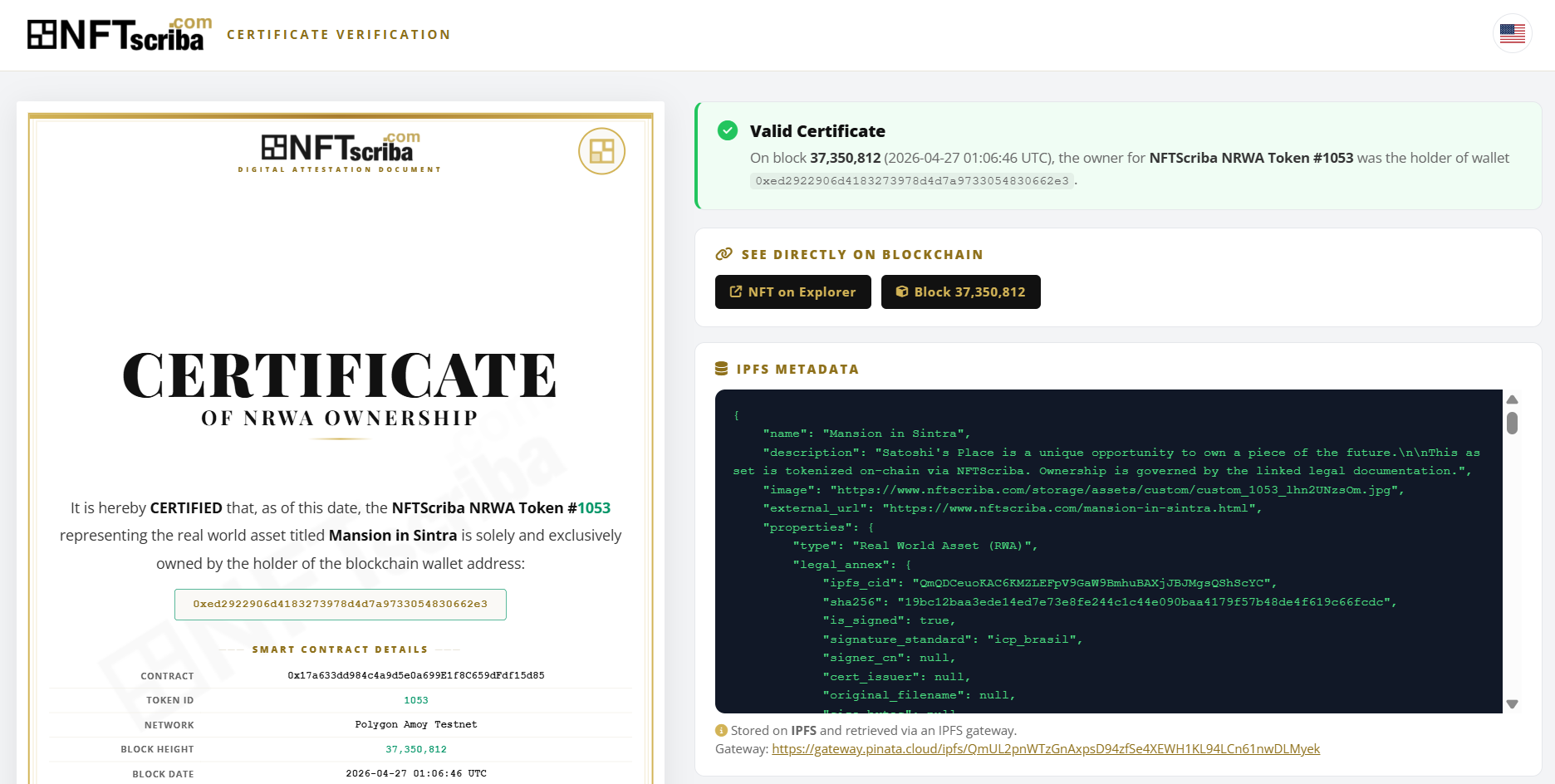Click the gold seal emblem on certificate
This screenshot has width=1555, height=784.
[601, 151]
